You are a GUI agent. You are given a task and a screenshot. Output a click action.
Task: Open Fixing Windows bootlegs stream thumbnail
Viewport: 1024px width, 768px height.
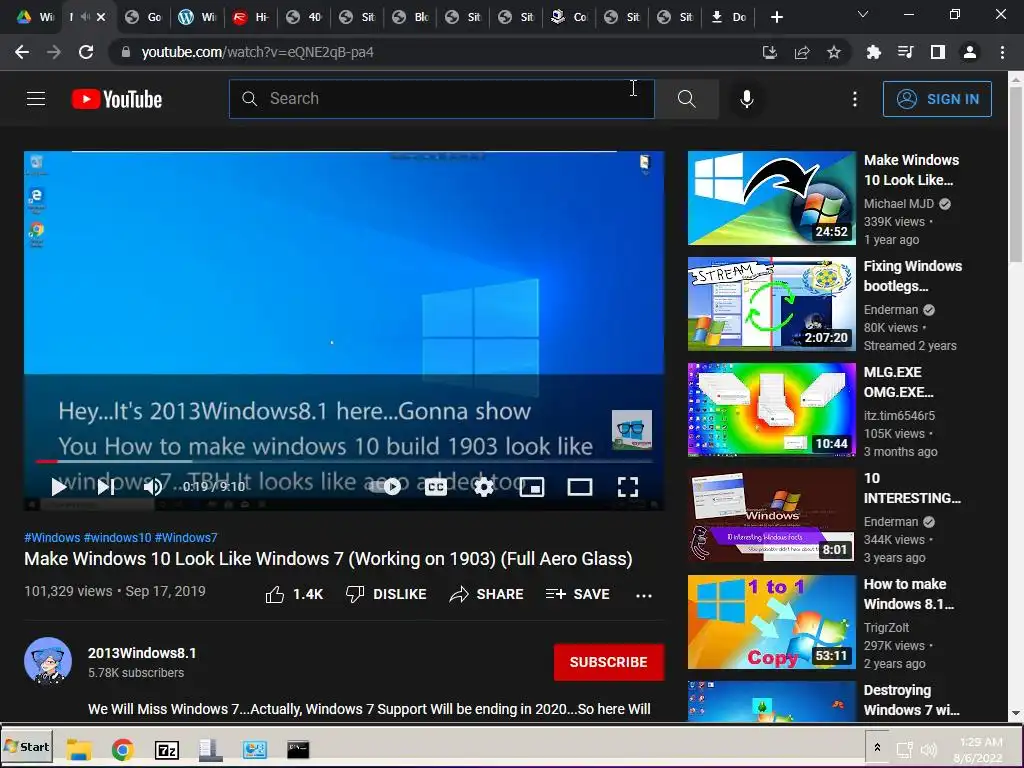[x=771, y=304]
